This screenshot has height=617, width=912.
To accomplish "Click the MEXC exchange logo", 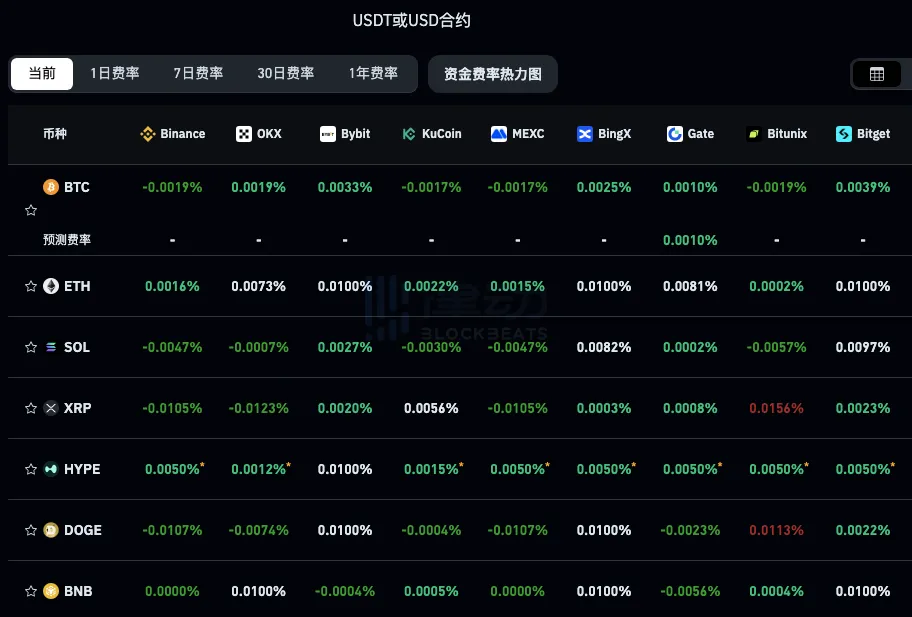I will [x=499, y=134].
